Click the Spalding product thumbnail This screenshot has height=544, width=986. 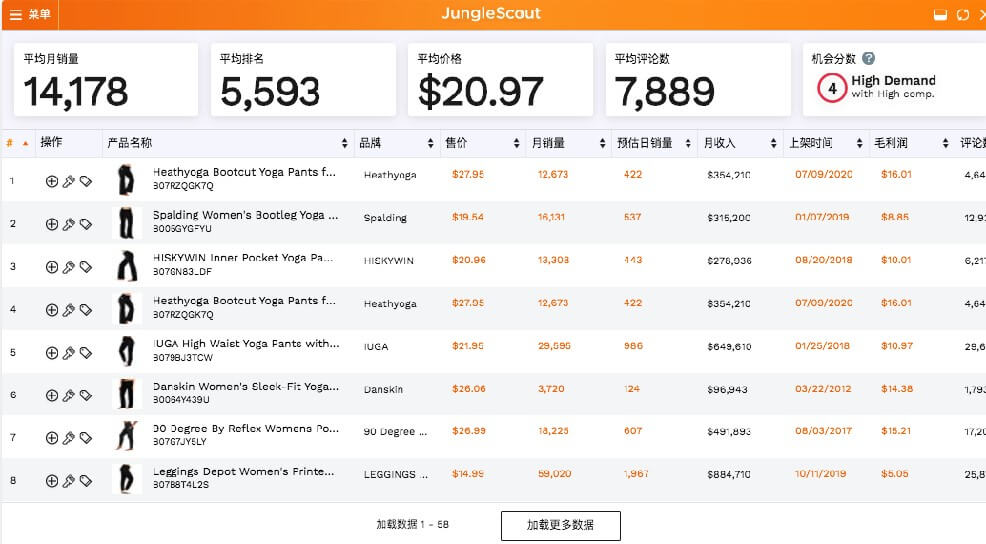(x=126, y=223)
